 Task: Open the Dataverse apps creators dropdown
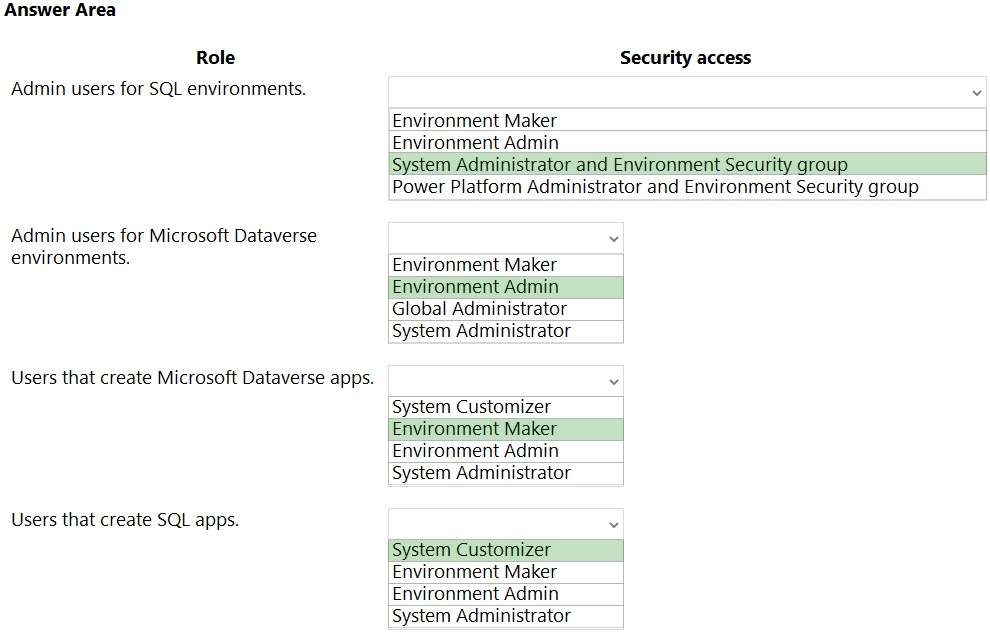tap(506, 381)
